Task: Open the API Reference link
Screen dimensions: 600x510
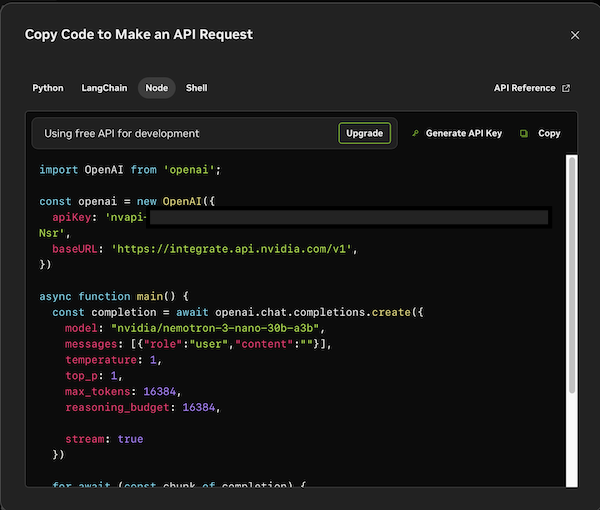Action: [532, 88]
